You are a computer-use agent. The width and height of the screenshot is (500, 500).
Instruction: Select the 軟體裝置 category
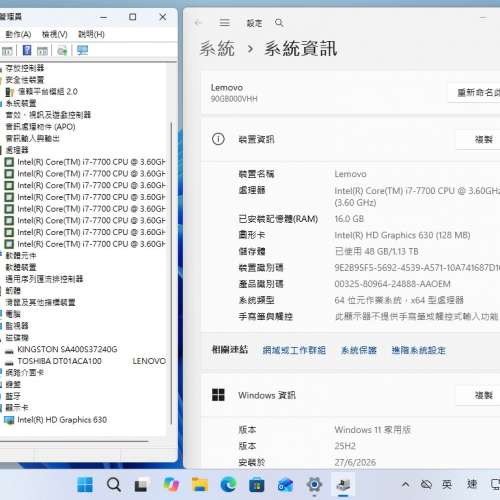click(x=21, y=267)
